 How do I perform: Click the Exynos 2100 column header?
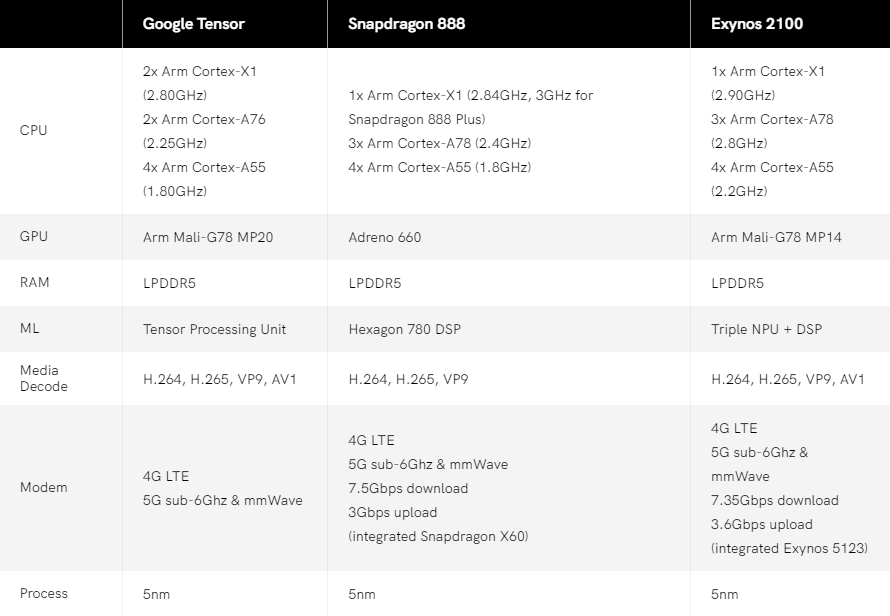coord(757,24)
